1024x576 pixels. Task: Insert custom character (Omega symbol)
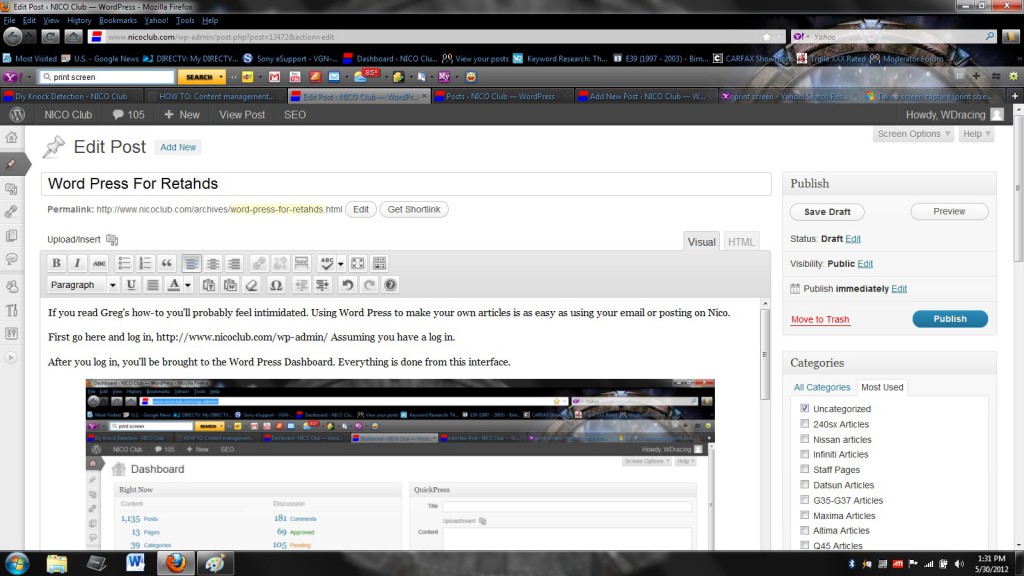(276, 285)
